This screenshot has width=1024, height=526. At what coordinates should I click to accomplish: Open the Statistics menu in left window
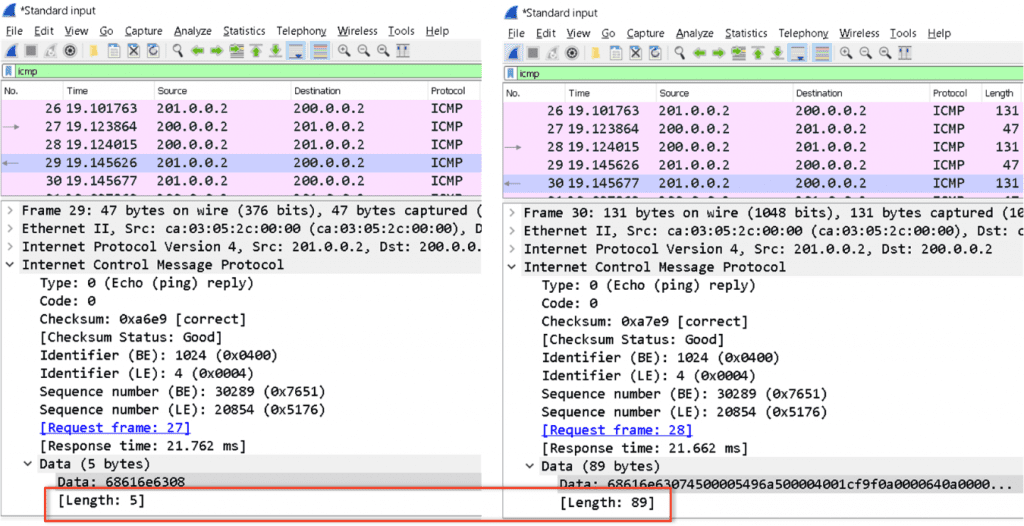pyautogui.click(x=244, y=31)
